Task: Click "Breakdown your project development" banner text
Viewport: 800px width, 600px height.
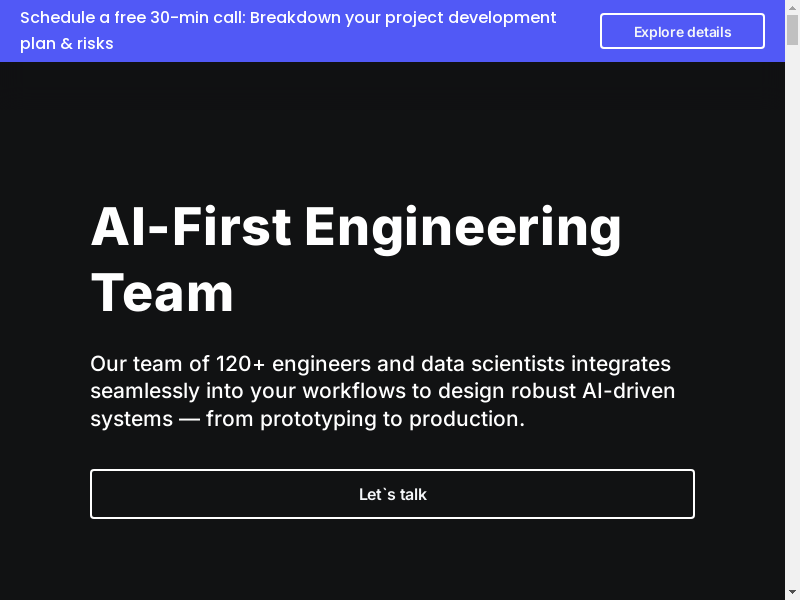Action: point(403,18)
